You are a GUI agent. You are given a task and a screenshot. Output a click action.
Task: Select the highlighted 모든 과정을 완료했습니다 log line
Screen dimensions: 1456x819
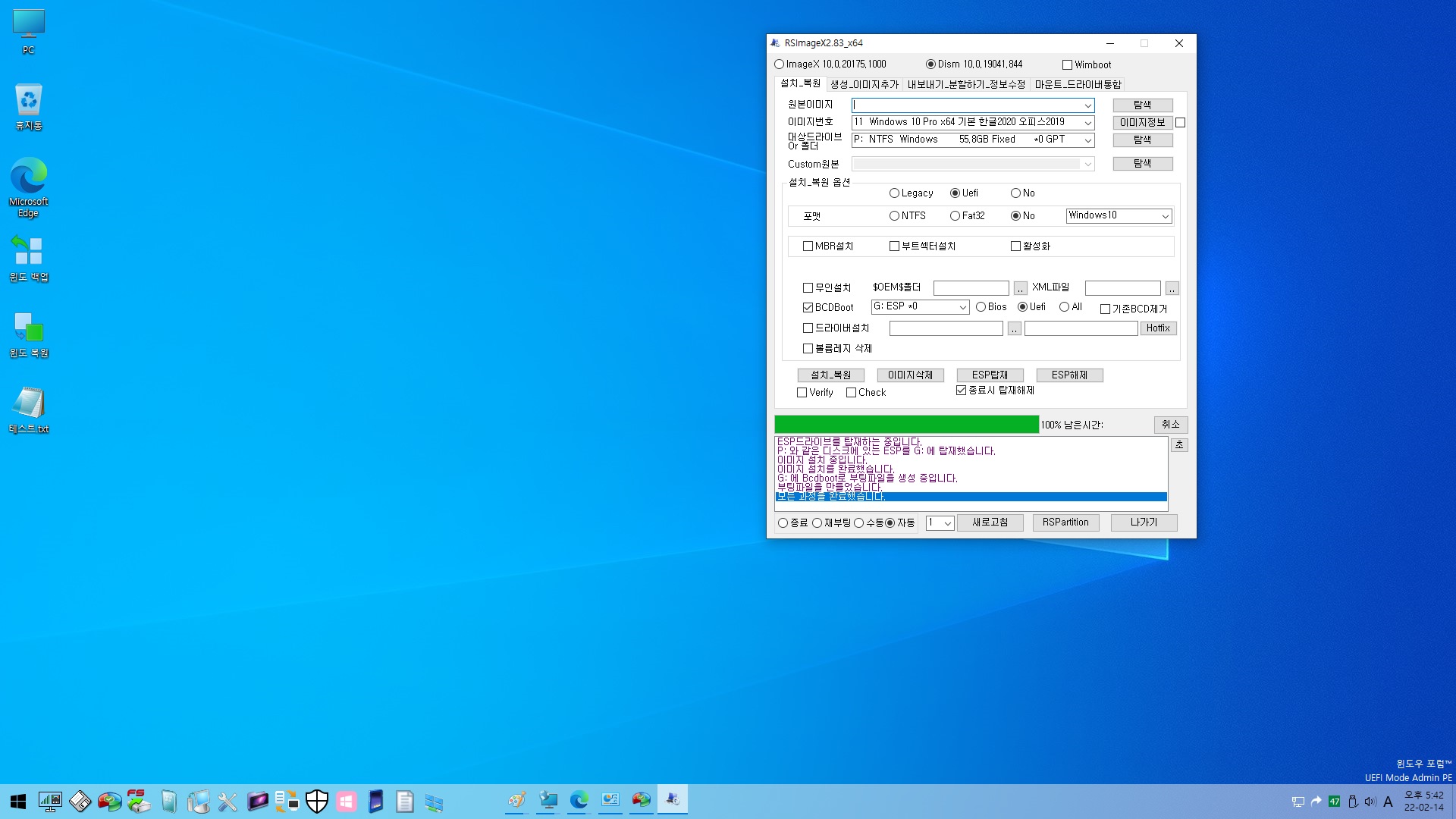pyautogui.click(x=971, y=497)
